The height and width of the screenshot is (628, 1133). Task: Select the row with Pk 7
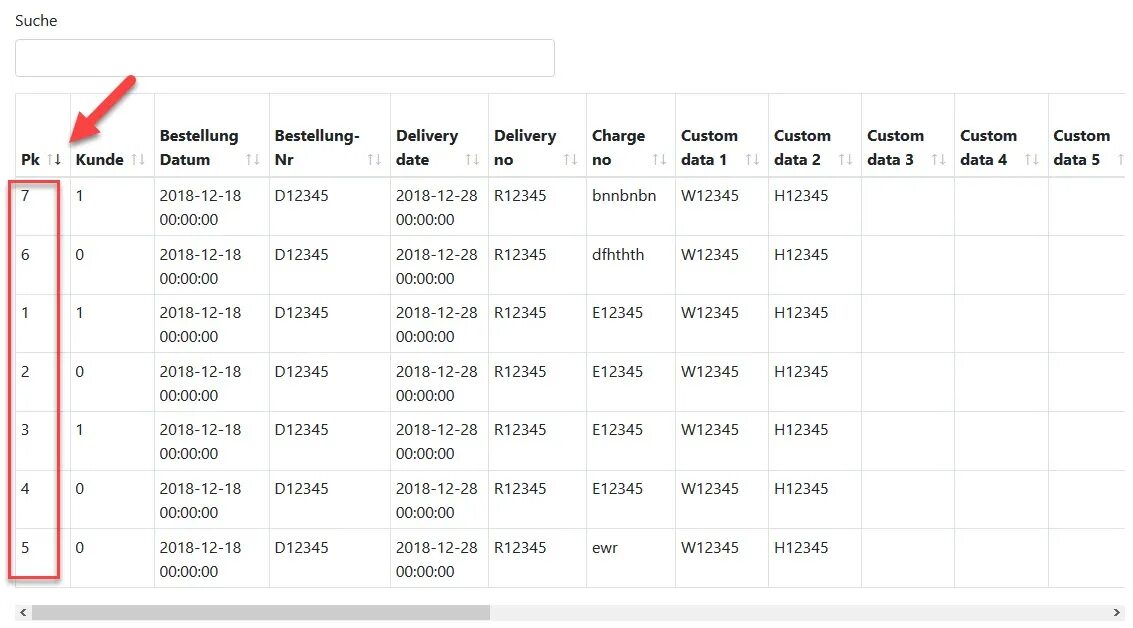(26, 196)
